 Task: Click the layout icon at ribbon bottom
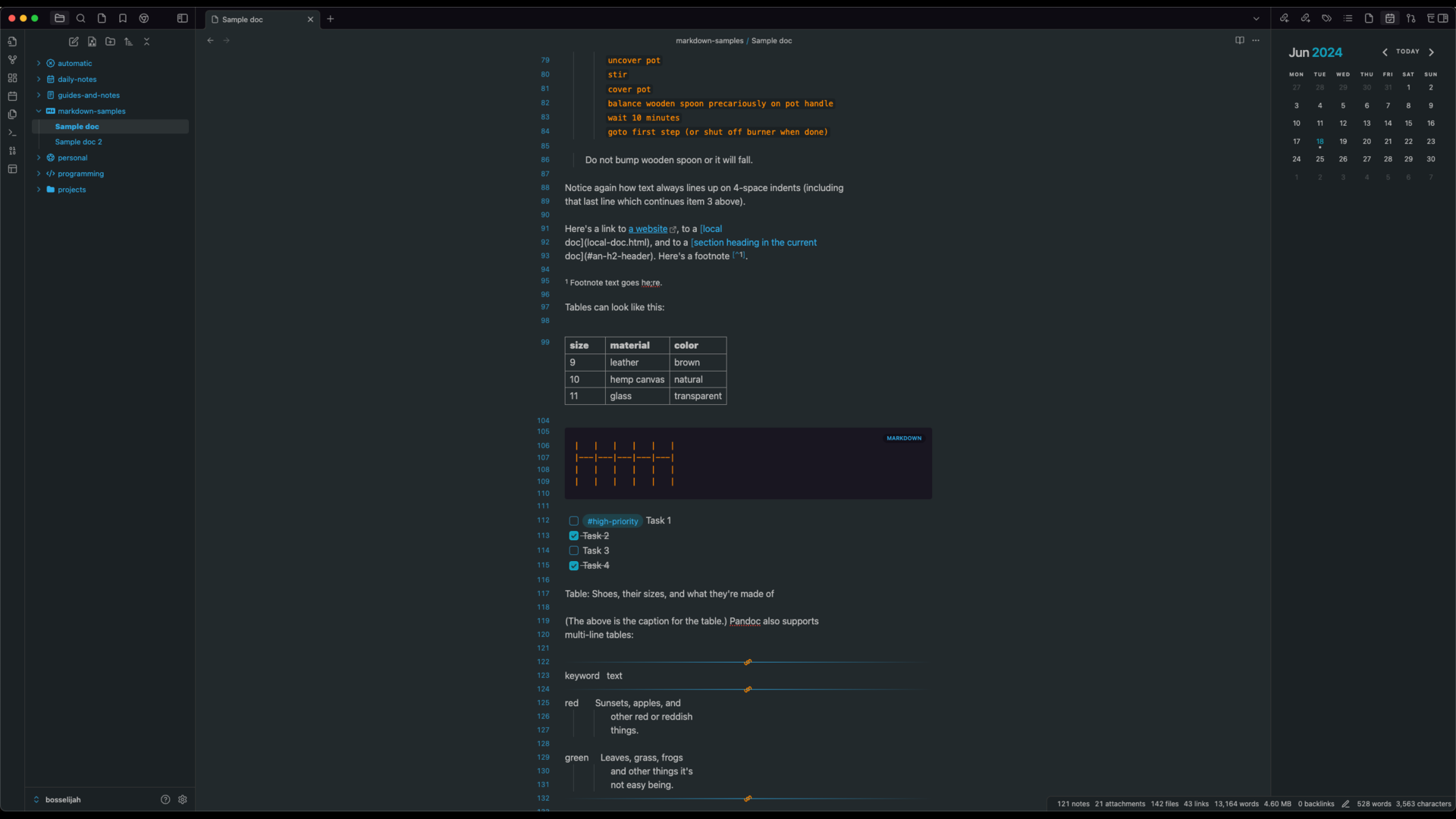[12, 169]
